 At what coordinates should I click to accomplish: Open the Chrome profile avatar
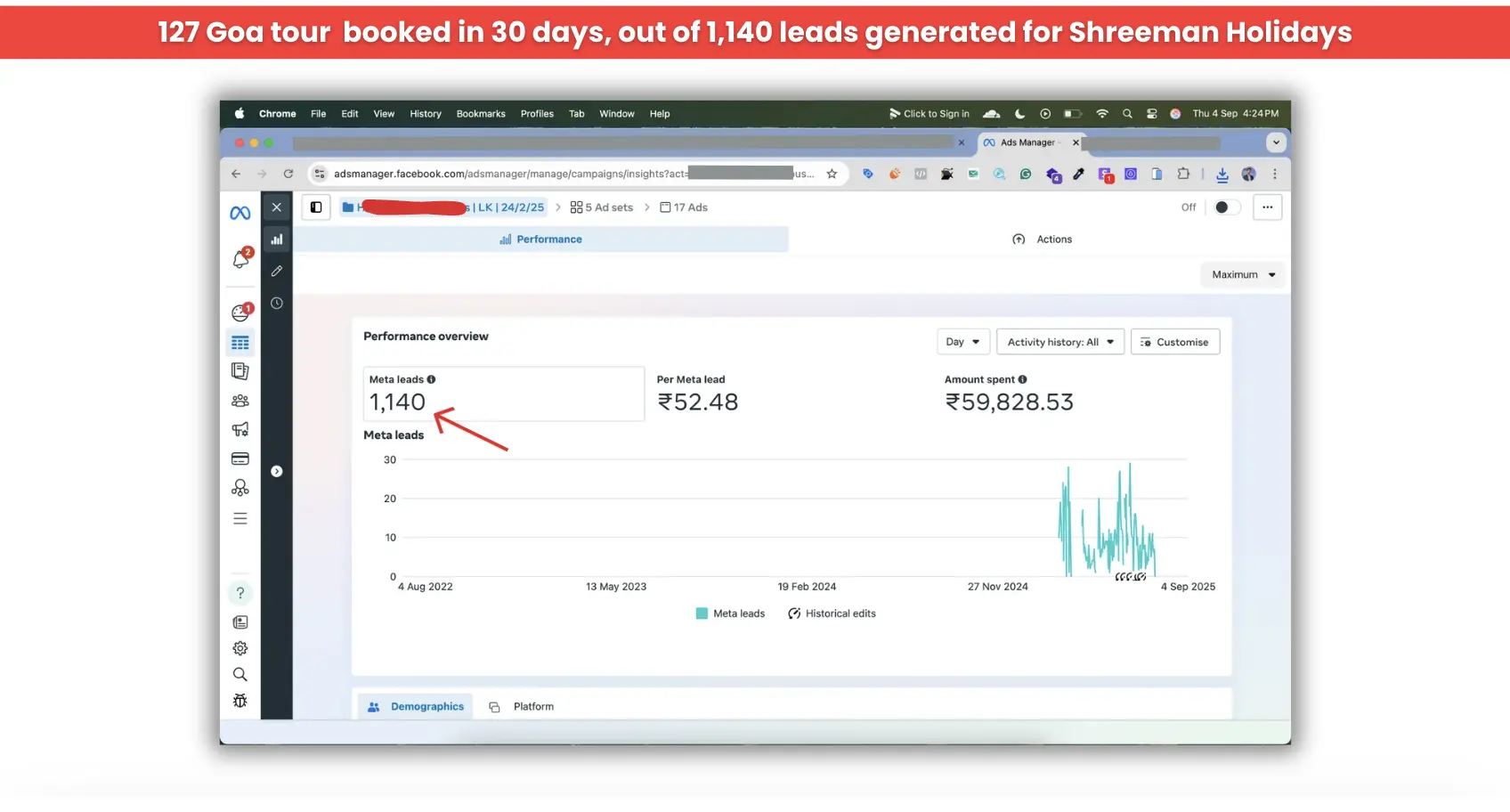pyautogui.click(x=1249, y=175)
